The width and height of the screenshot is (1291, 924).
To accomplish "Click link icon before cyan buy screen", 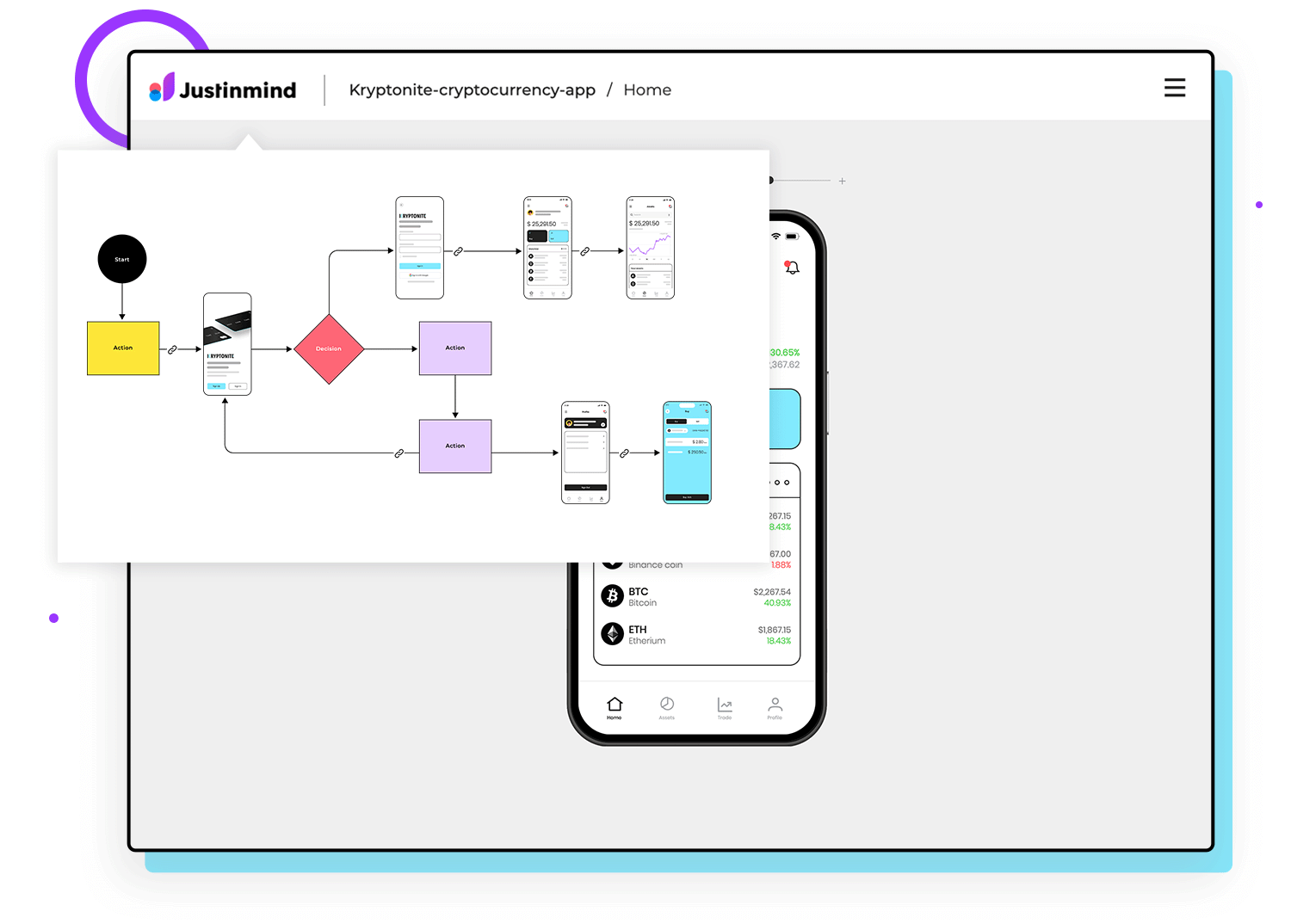I will click(624, 453).
